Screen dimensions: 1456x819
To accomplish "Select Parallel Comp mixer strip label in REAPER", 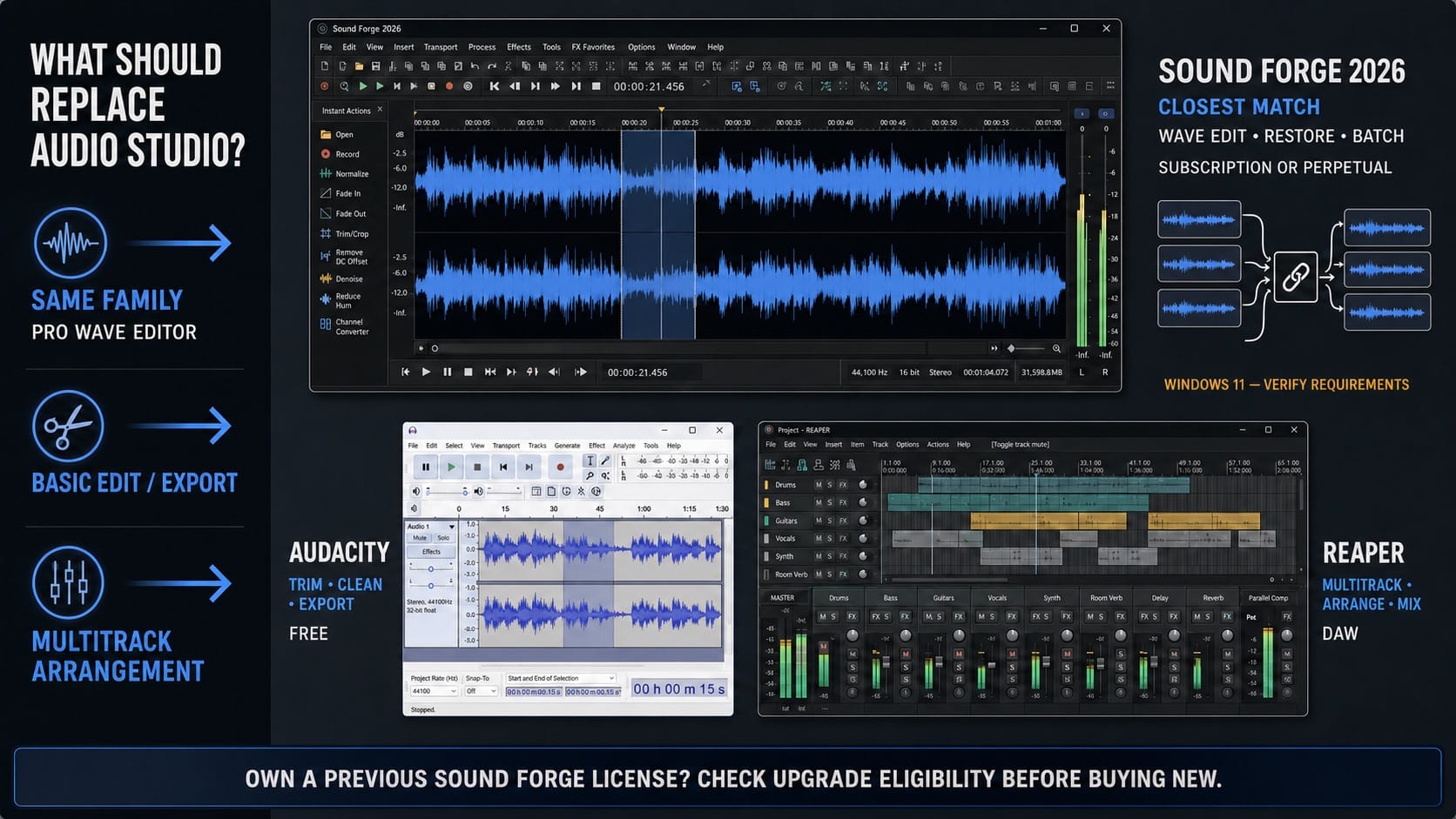I will click(1268, 598).
